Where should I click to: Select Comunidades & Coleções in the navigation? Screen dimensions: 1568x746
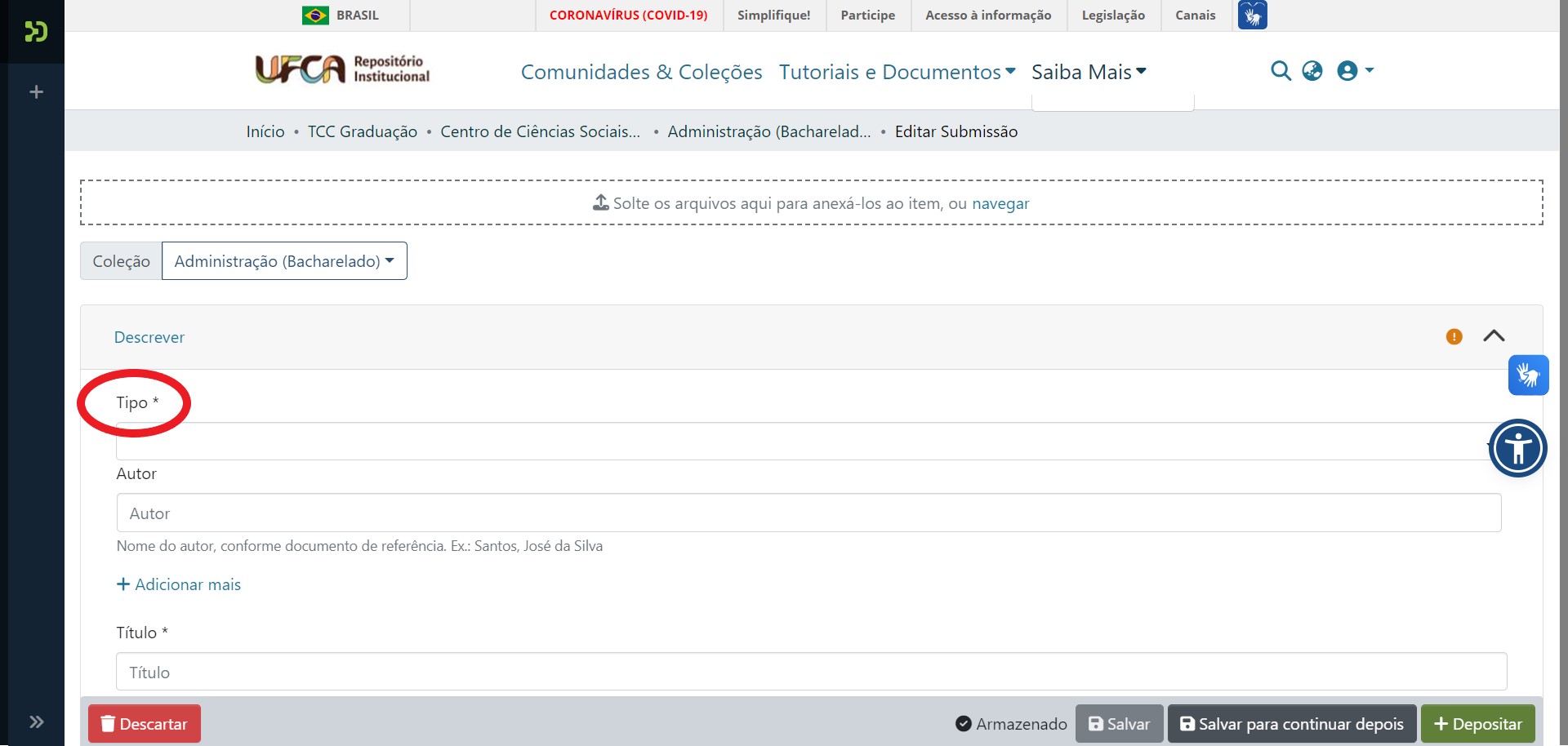click(641, 72)
